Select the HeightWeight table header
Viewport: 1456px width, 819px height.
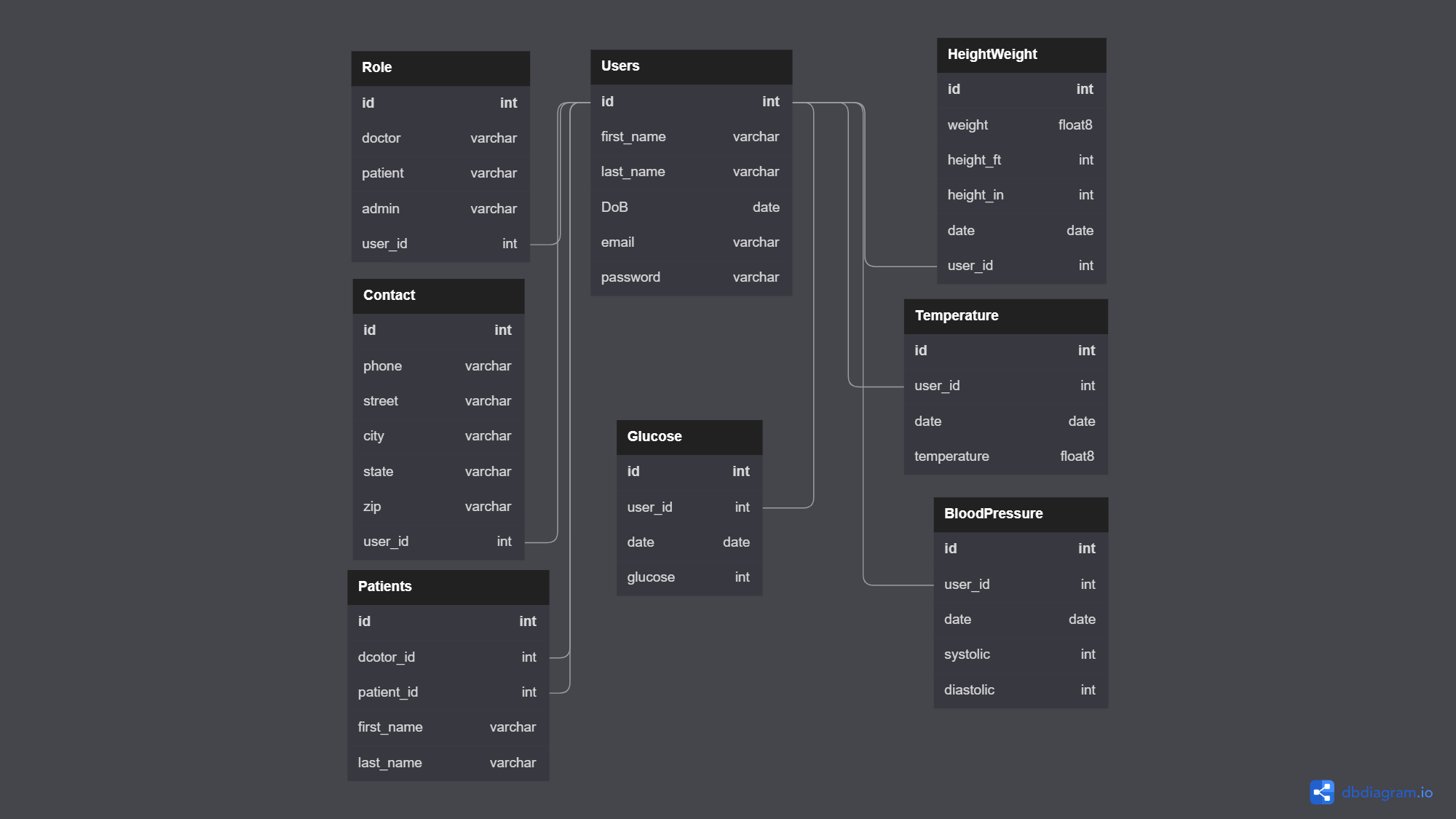pos(1021,54)
